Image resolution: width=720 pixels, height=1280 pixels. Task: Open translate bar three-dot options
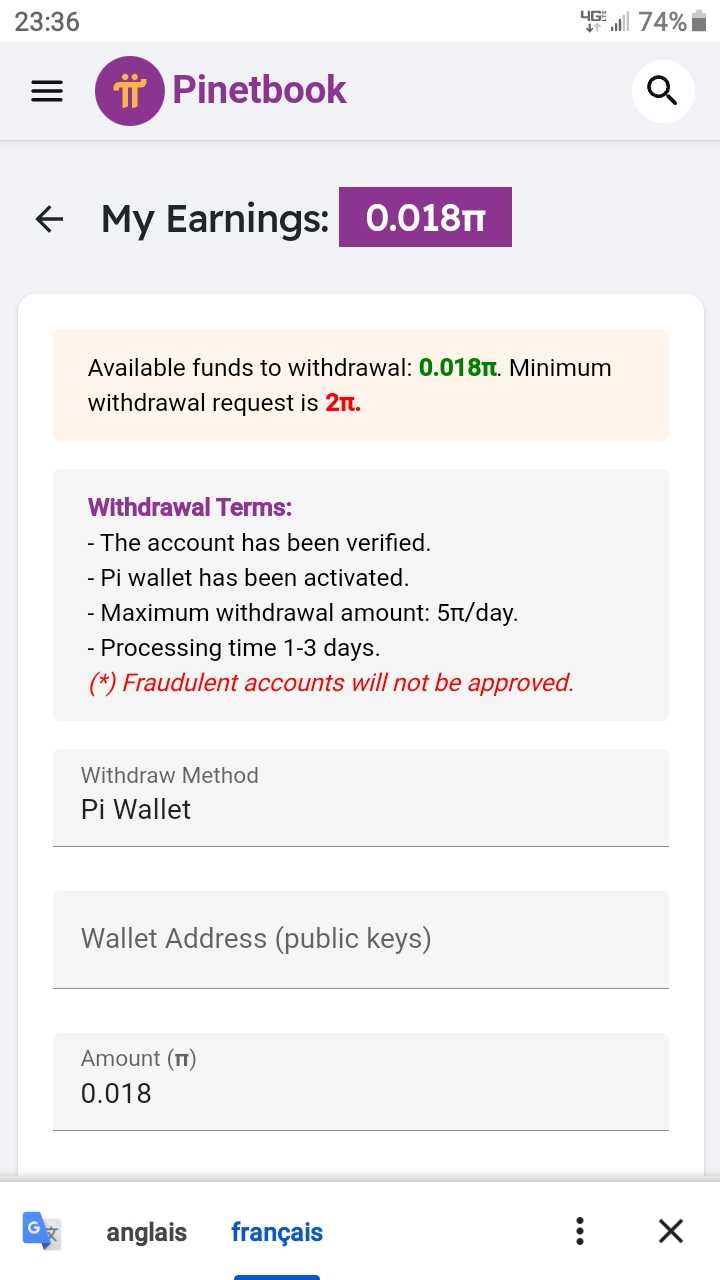[x=580, y=1231]
